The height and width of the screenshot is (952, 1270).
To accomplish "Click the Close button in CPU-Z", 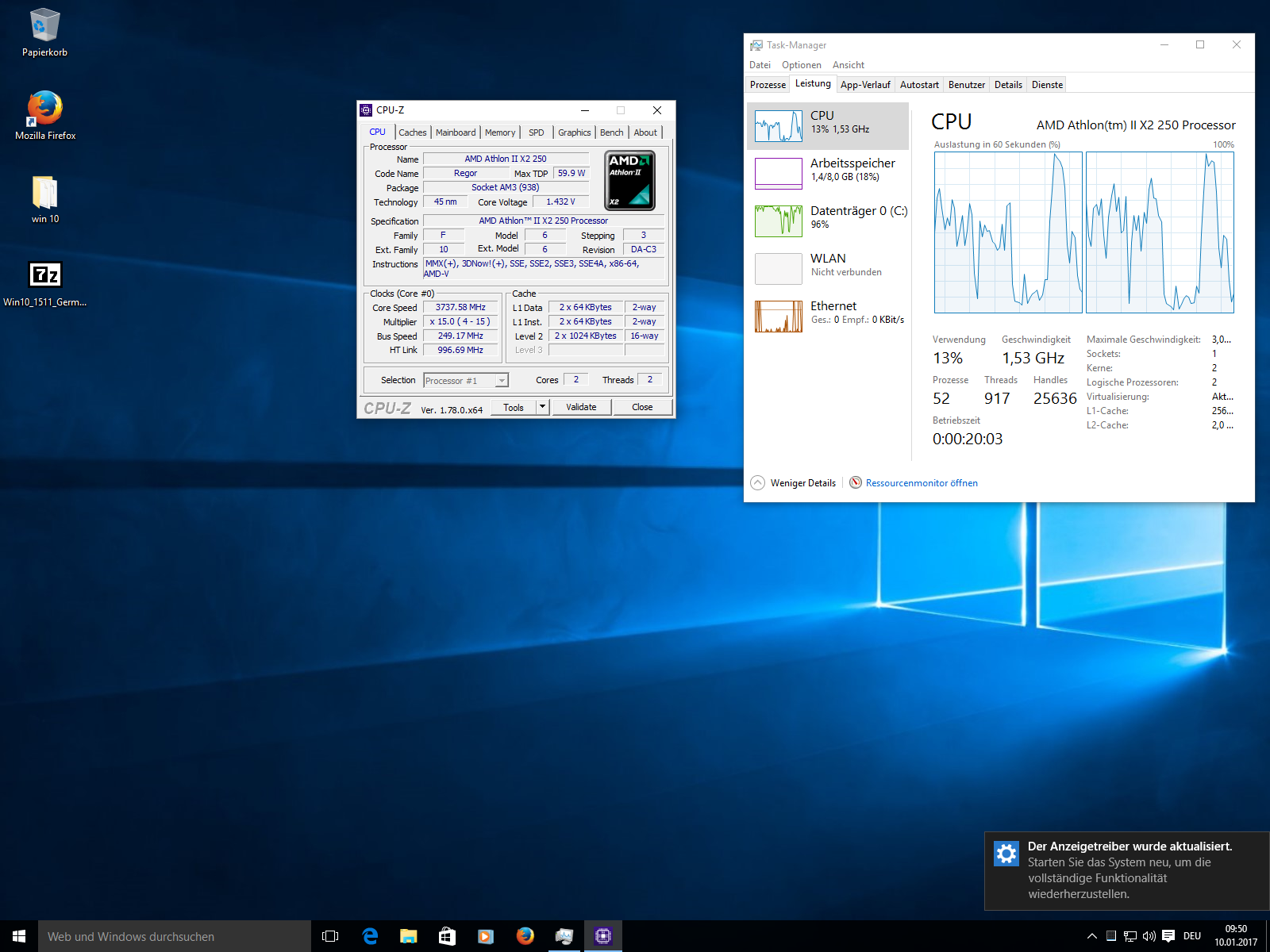I will [642, 407].
